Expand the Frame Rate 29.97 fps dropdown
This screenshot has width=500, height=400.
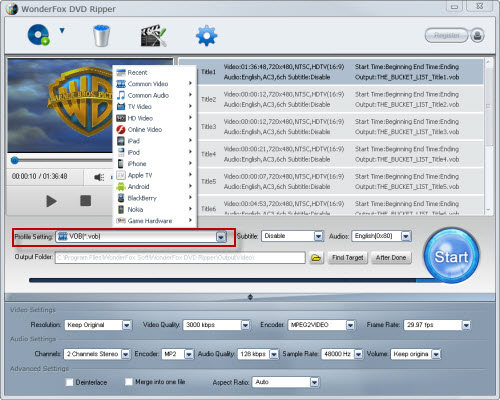tap(466, 325)
